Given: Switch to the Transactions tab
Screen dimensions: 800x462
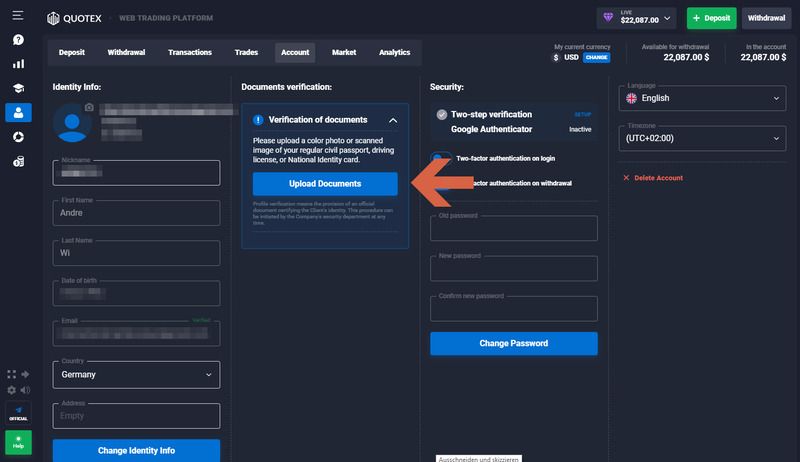Looking at the screenshot, I should pos(190,53).
